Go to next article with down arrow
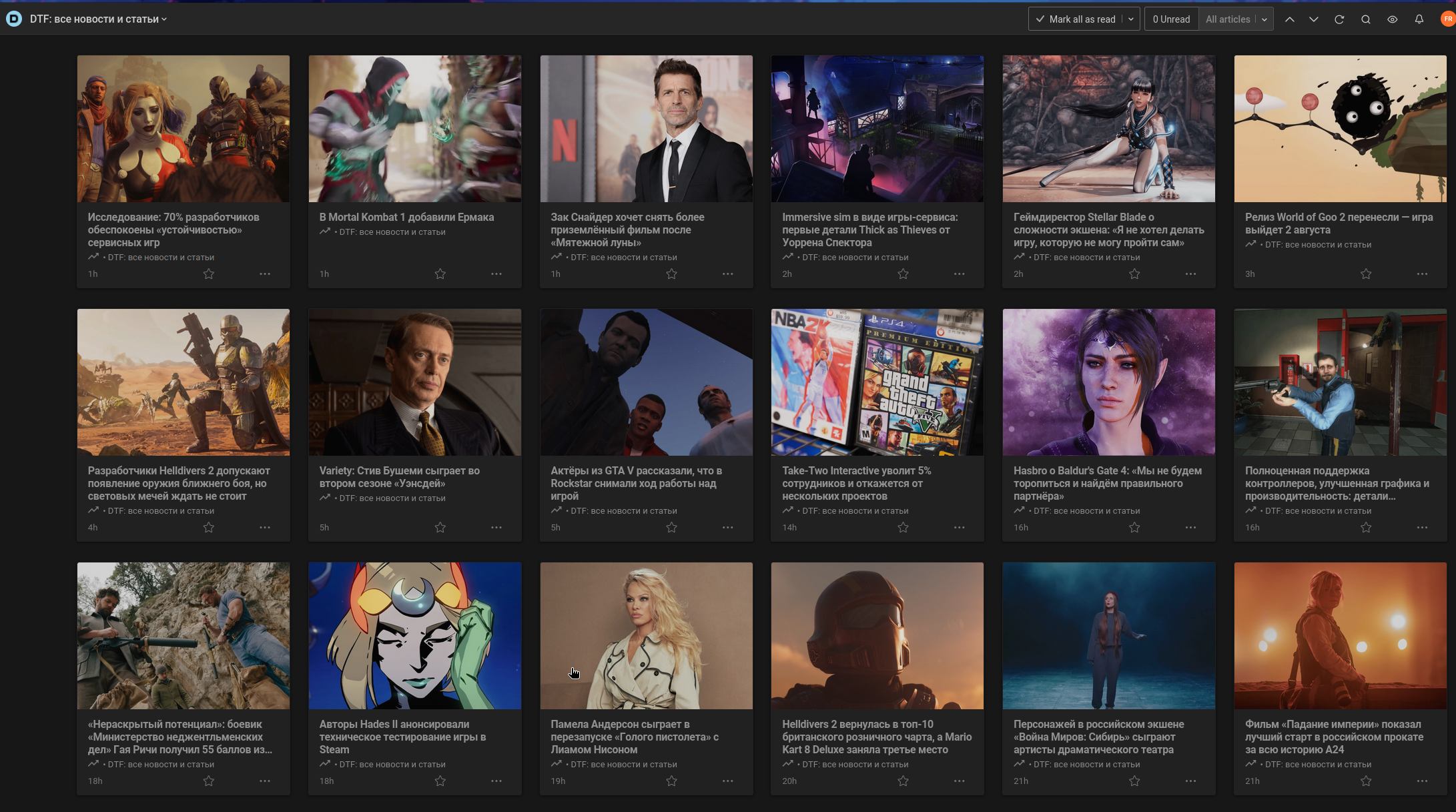 pyautogui.click(x=1314, y=19)
